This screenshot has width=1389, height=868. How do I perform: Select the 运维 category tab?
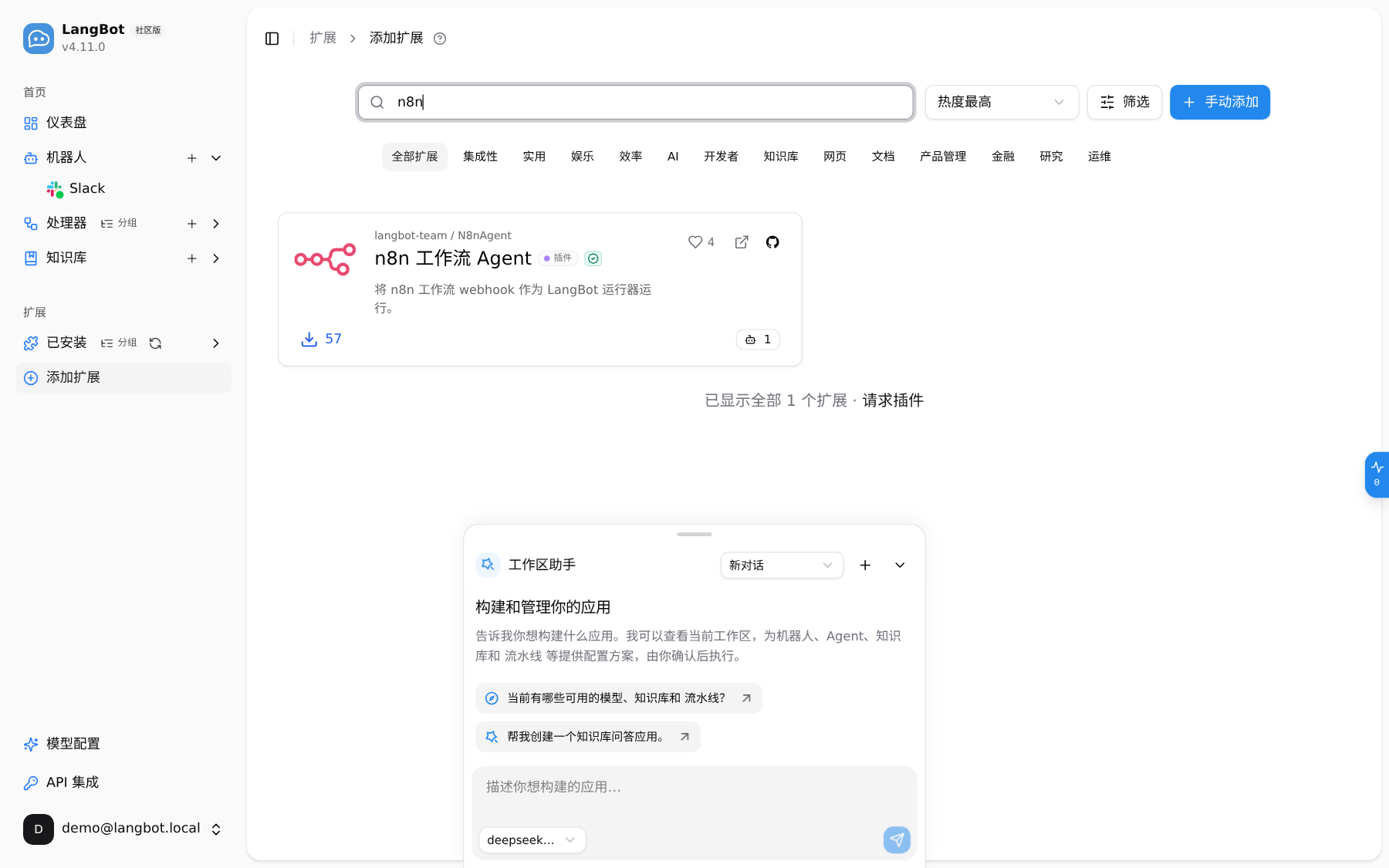(1100, 157)
